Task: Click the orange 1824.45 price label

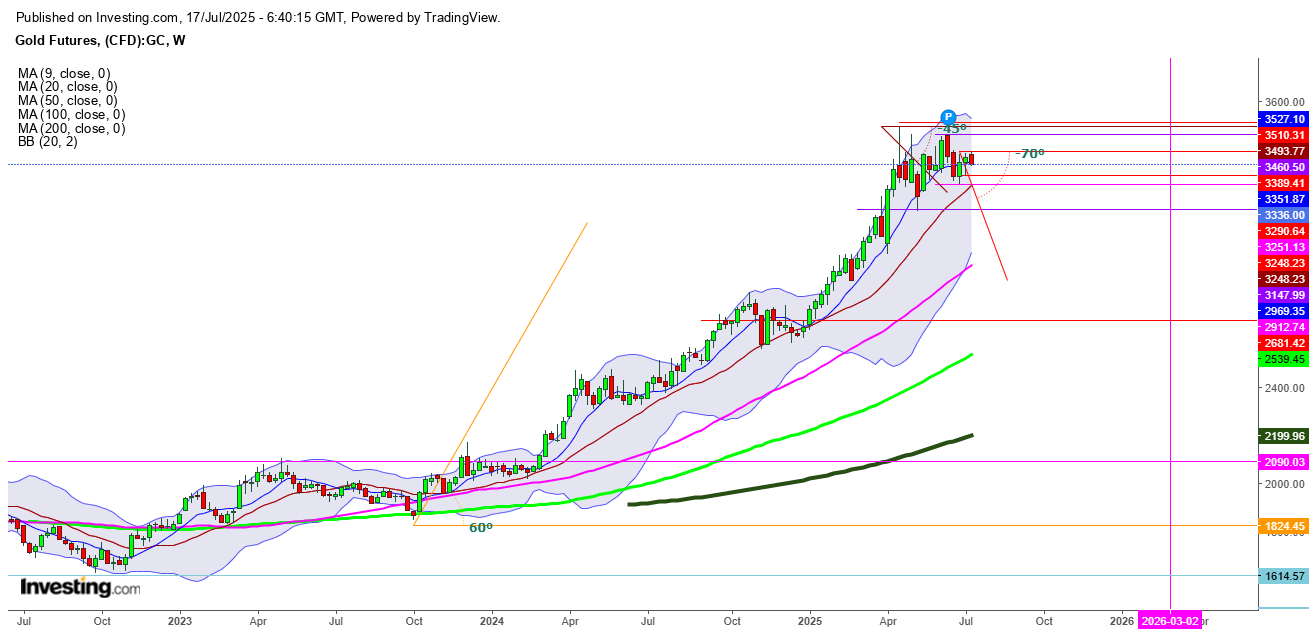Action: 1283,525
